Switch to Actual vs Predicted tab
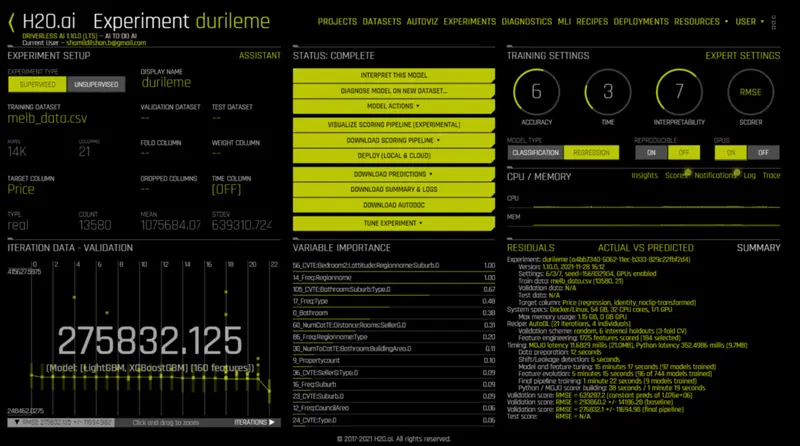Screen dimensions: 800x446 click(645, 248)
